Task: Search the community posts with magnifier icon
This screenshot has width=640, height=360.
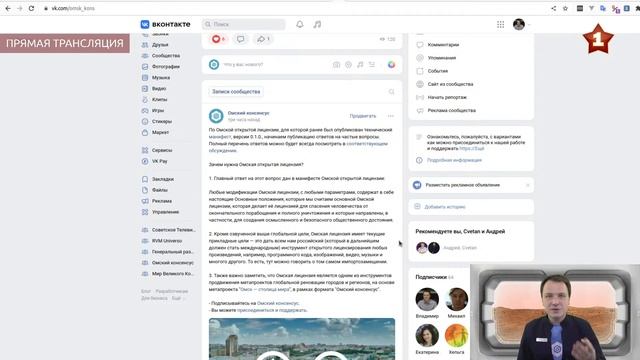Action: (391, 92)
